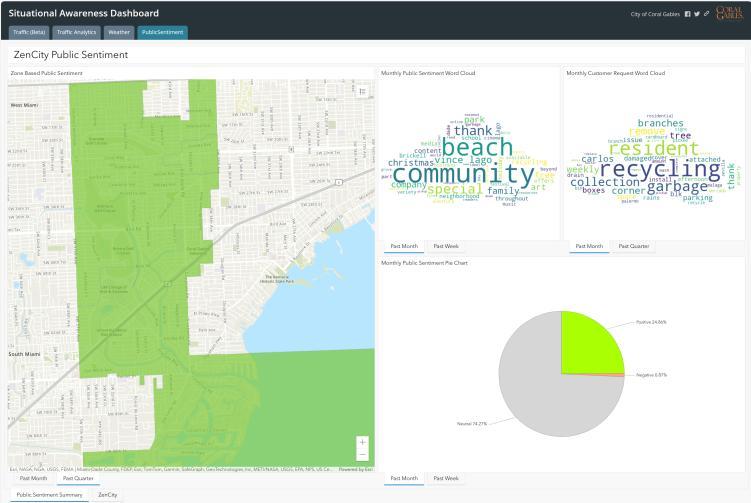Switch to the Weather tab
751x503 pixels.
point(119,32)
